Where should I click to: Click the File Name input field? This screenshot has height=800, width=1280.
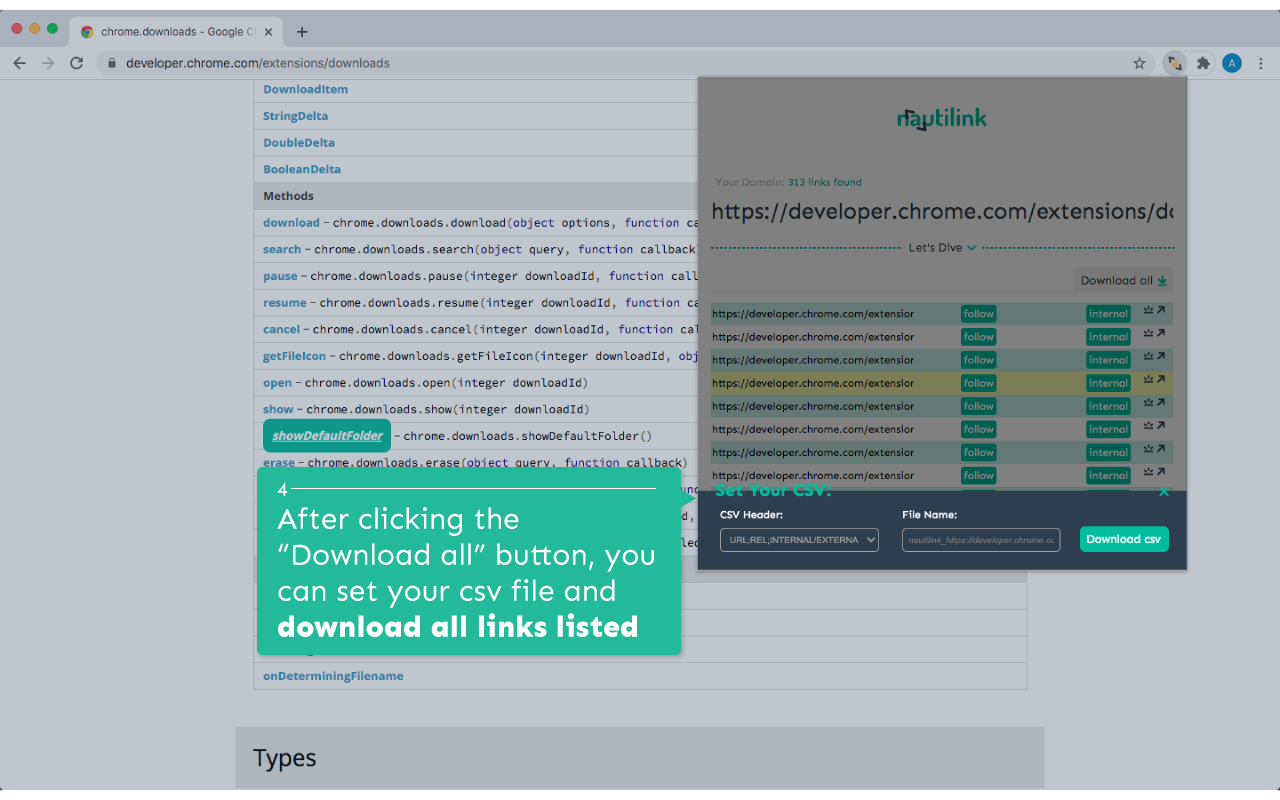click(x=981, y=539)
